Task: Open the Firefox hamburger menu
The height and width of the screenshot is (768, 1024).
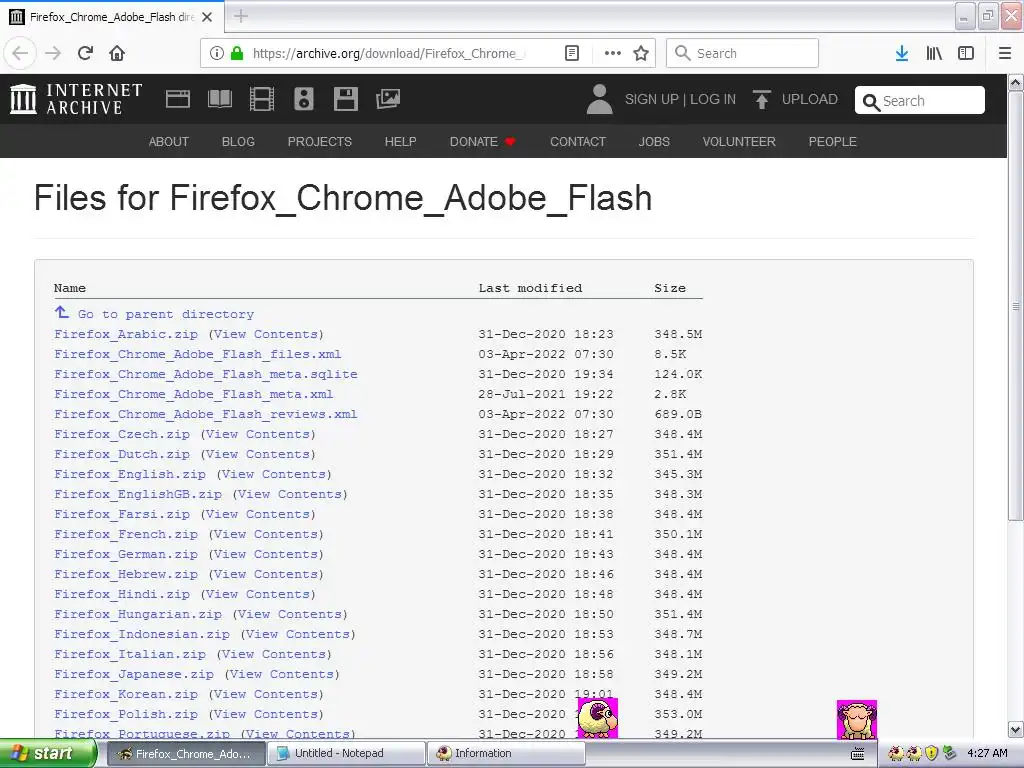Action: pyautogui.click(x=1005, y=53)
